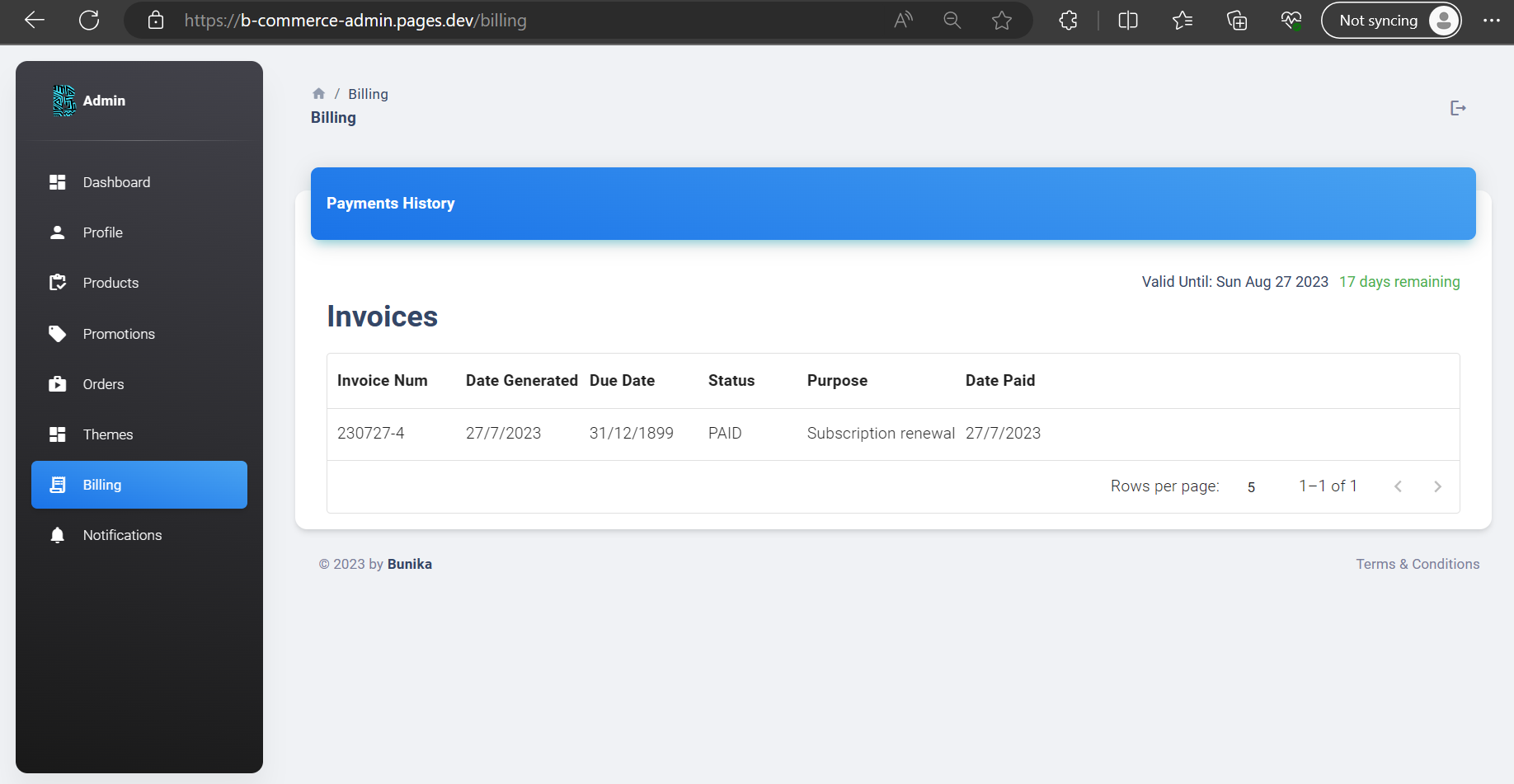Open the Products page
Image resolution: width=1514 pixels, height=784 pixels.
[x=110, y=282]
